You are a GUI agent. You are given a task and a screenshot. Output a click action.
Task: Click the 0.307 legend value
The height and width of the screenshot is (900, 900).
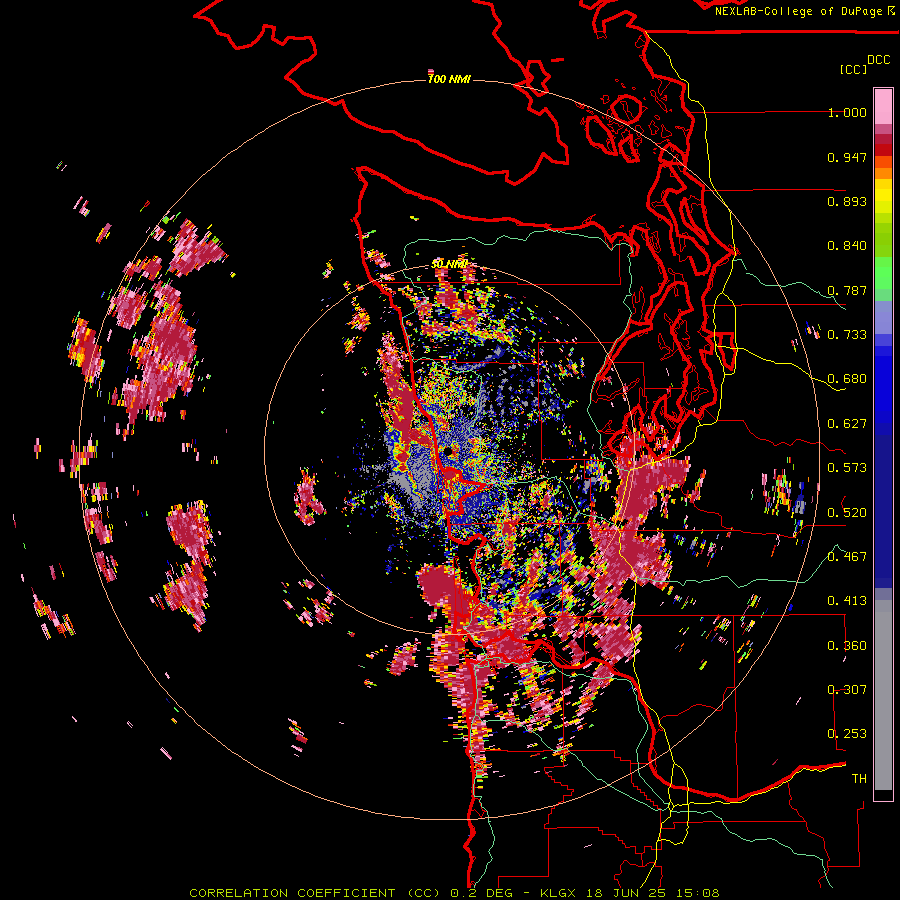[847, 690]
